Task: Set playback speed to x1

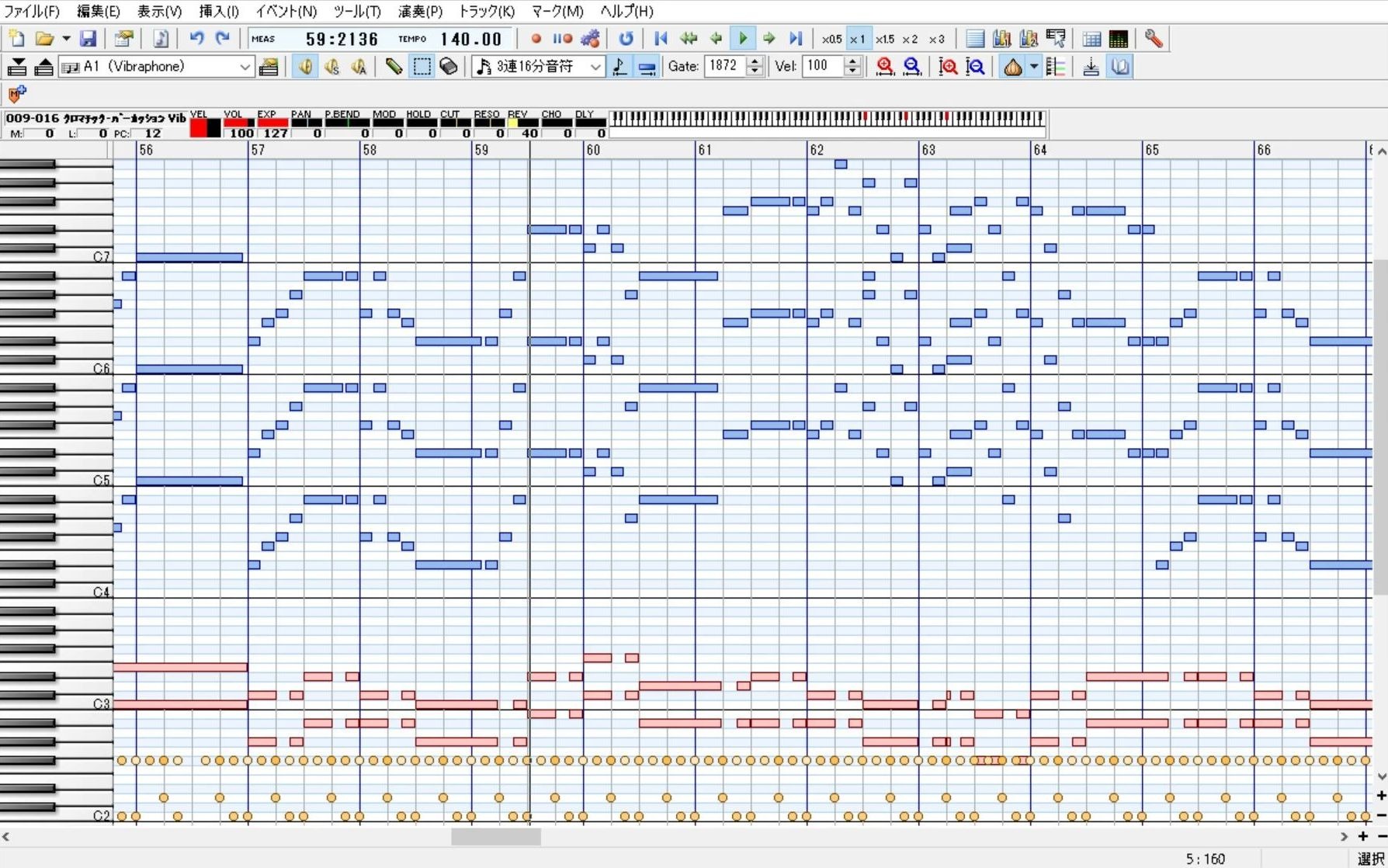Action: 857,39
